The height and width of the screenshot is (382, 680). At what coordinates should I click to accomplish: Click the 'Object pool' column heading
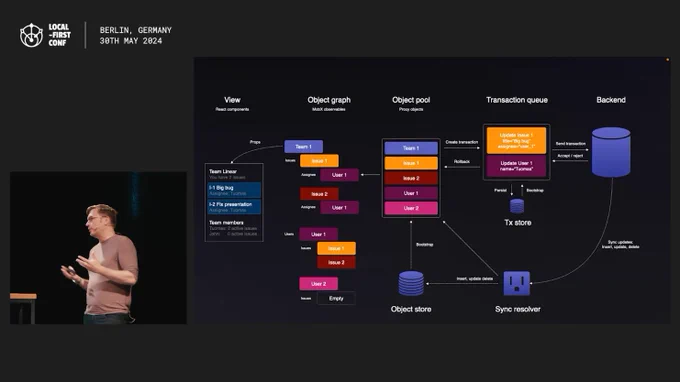[411, 100]
